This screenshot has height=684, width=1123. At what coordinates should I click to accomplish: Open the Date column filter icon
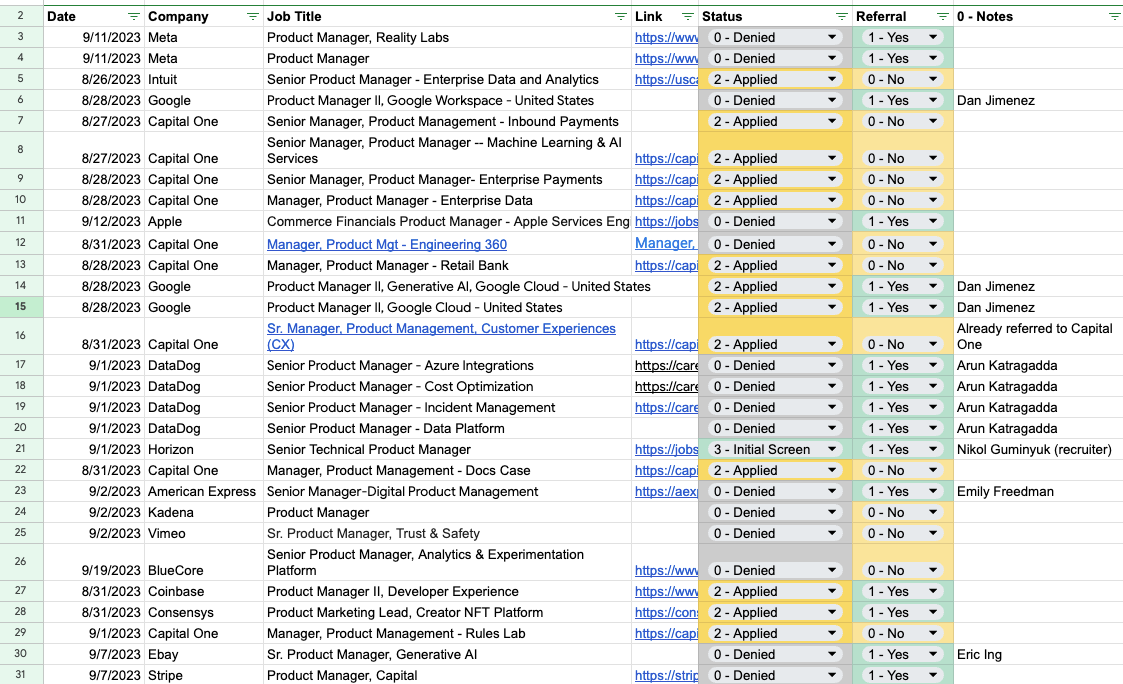click(x=133, y=16)
